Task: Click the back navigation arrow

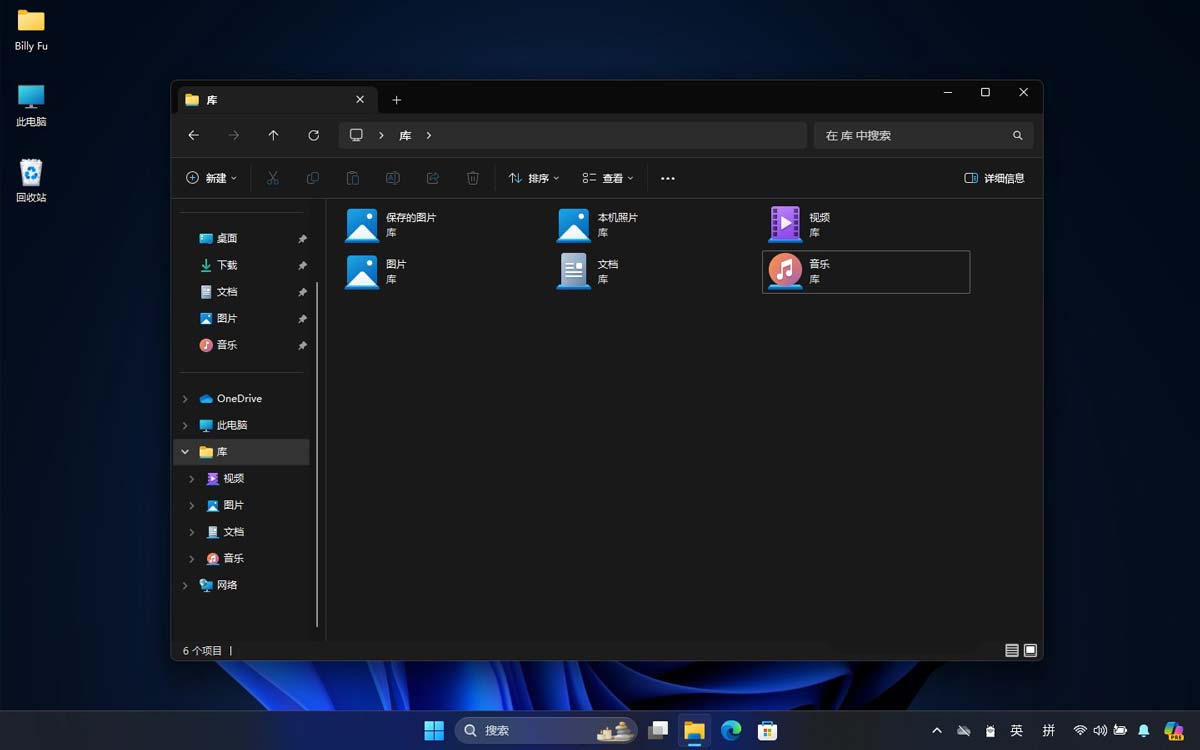Action: click(194, 135)
